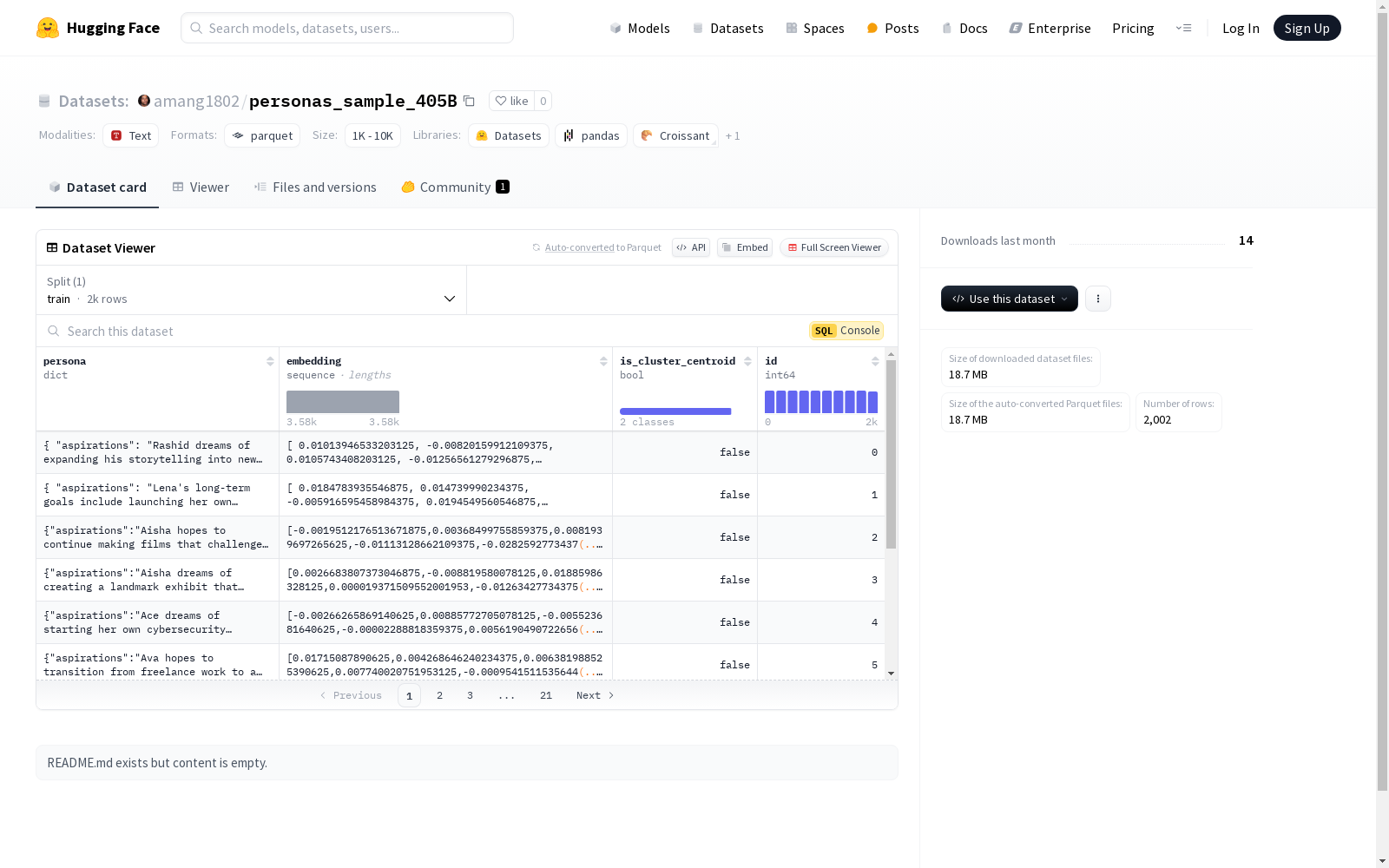Click the search models input field

347,28
